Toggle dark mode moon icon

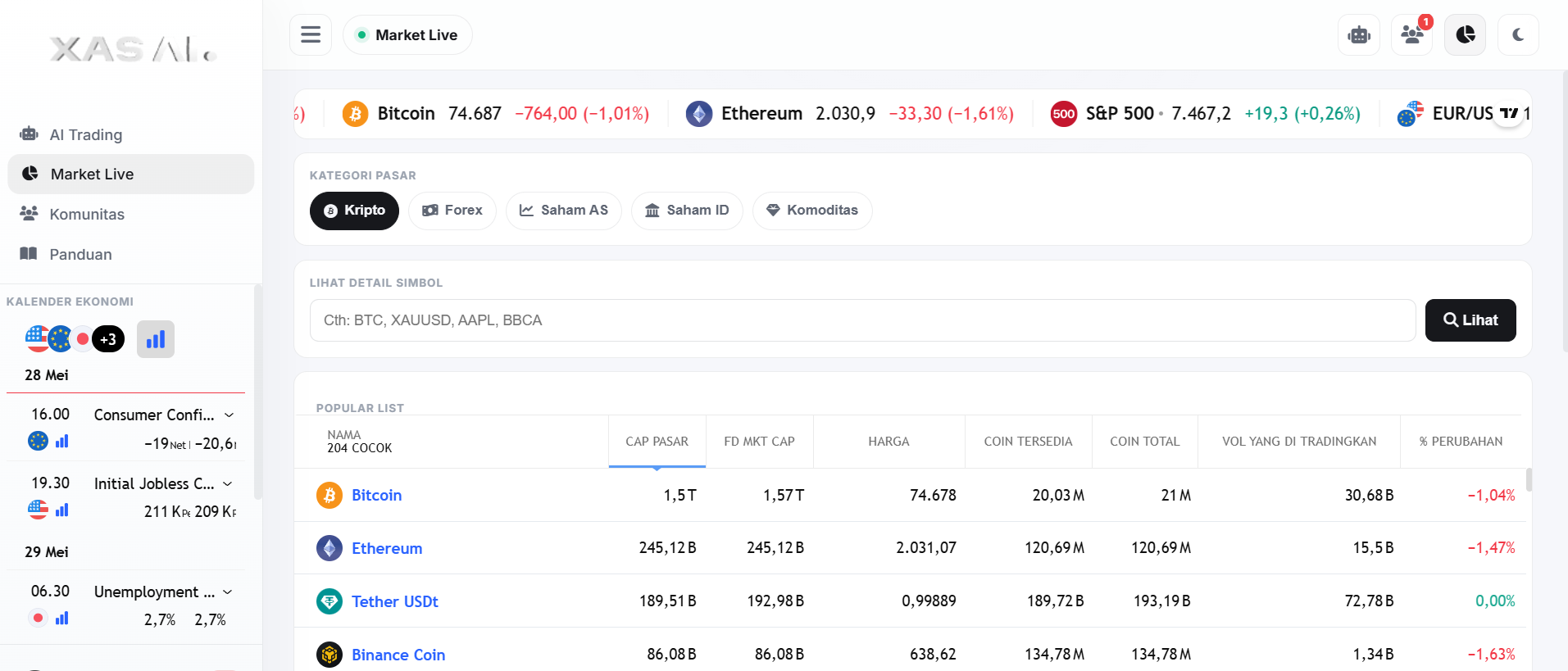point(1518,34)
